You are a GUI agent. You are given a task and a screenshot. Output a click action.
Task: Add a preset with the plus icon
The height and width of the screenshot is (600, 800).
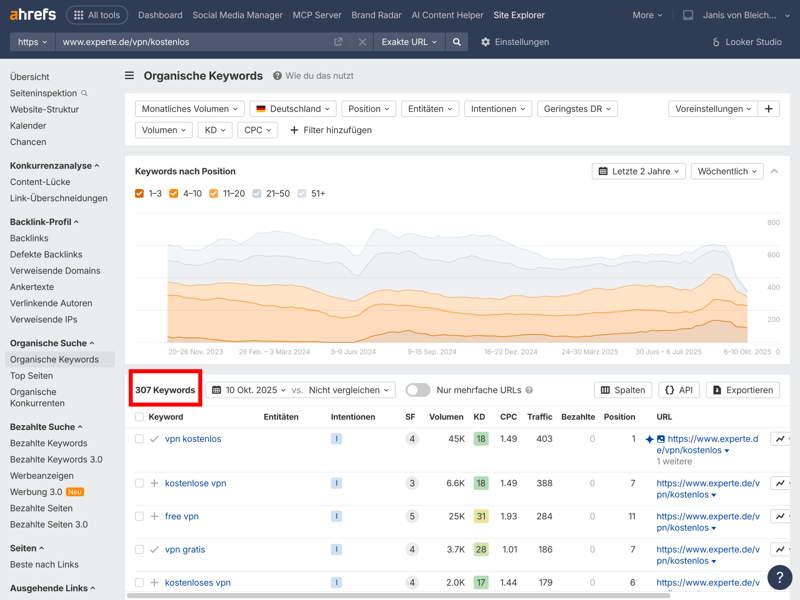(x=768, y=109)
